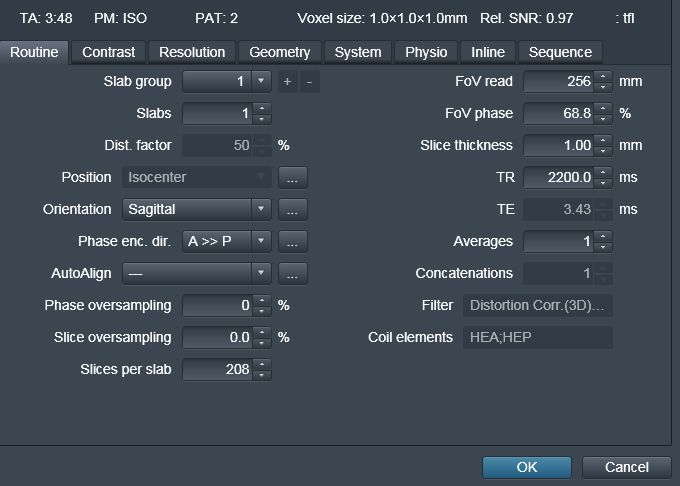The width and height of the screenshot is (680, 486).
Task: Increase Averages with up arrow
Action: coord(603,236)
